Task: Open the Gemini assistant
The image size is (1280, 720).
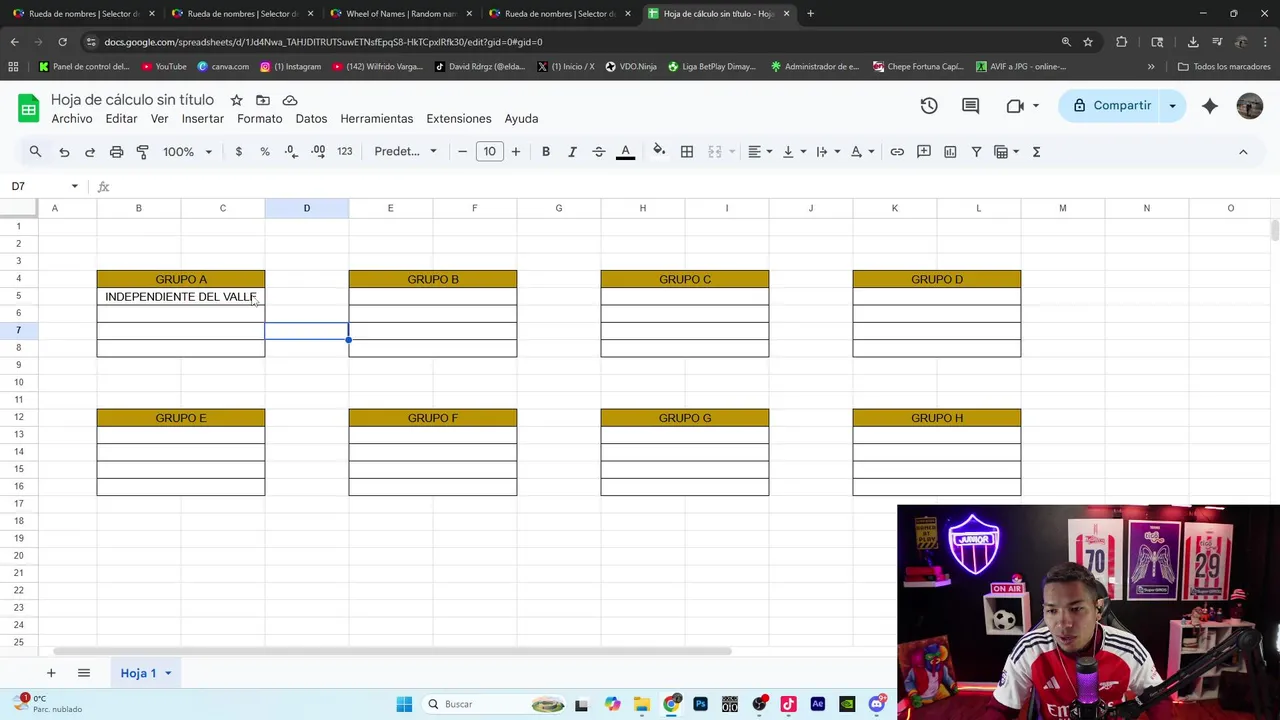Action: pyautogui.click(x=1210, y=106)
